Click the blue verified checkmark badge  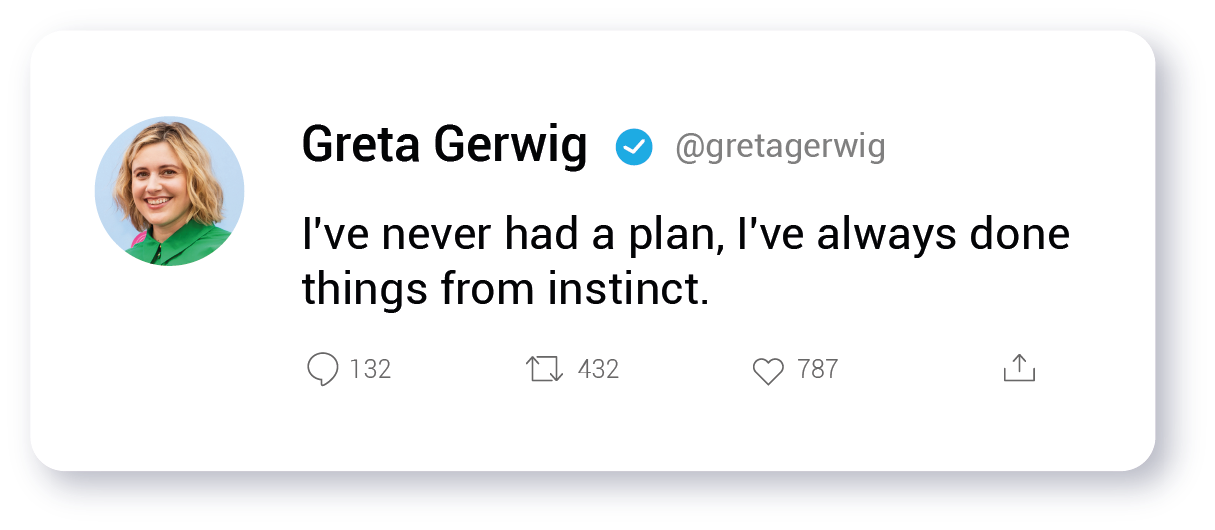[633, 147]
